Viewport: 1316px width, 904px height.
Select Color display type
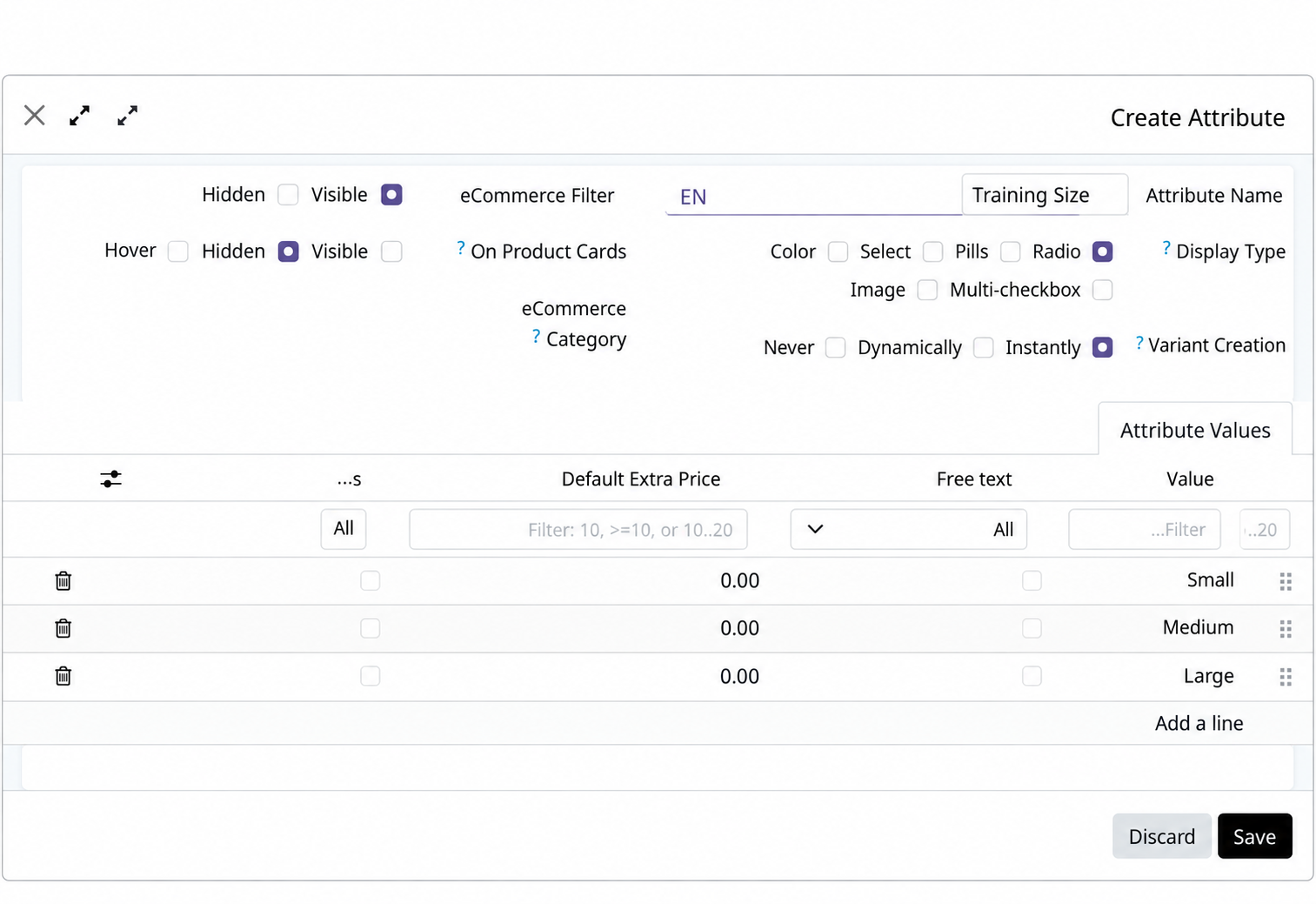(838, 251)
